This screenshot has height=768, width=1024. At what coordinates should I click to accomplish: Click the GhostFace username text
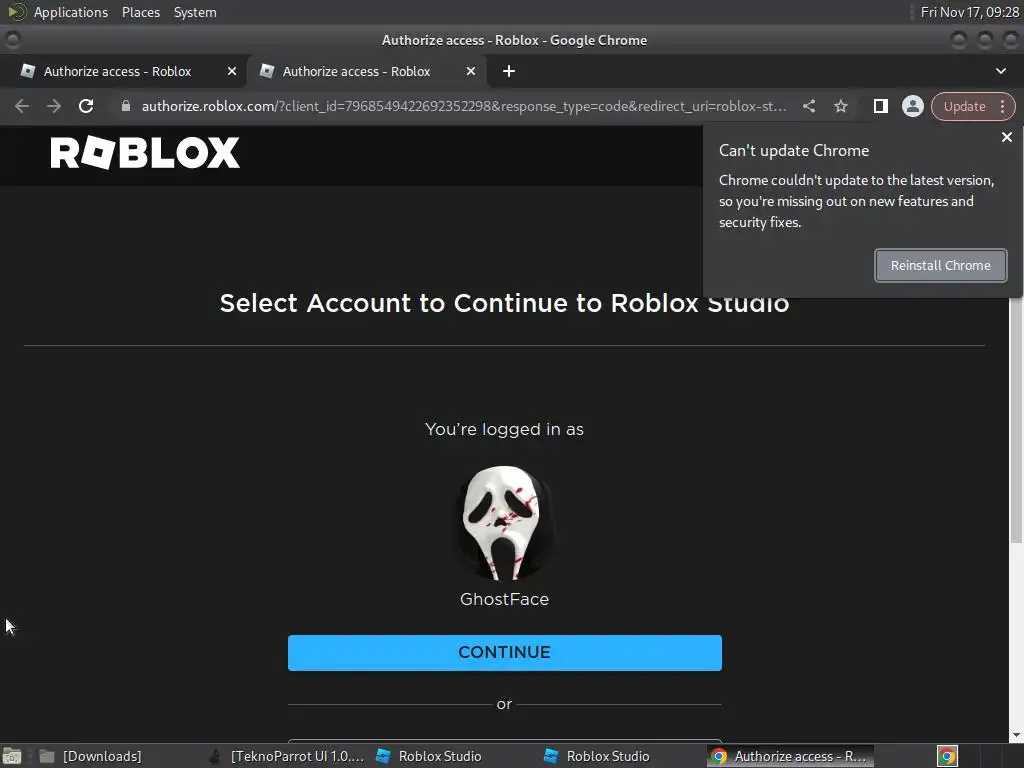coord(504,599)
